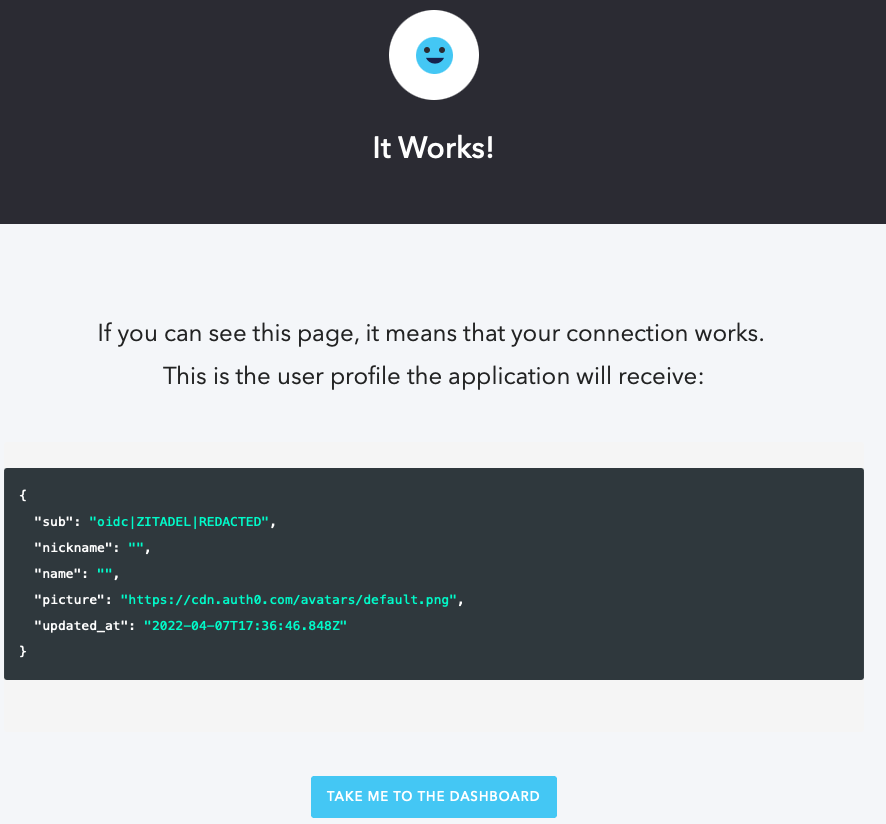Click the "nickname" key in the profile
The image size is (886, 824).
[73, 547]
